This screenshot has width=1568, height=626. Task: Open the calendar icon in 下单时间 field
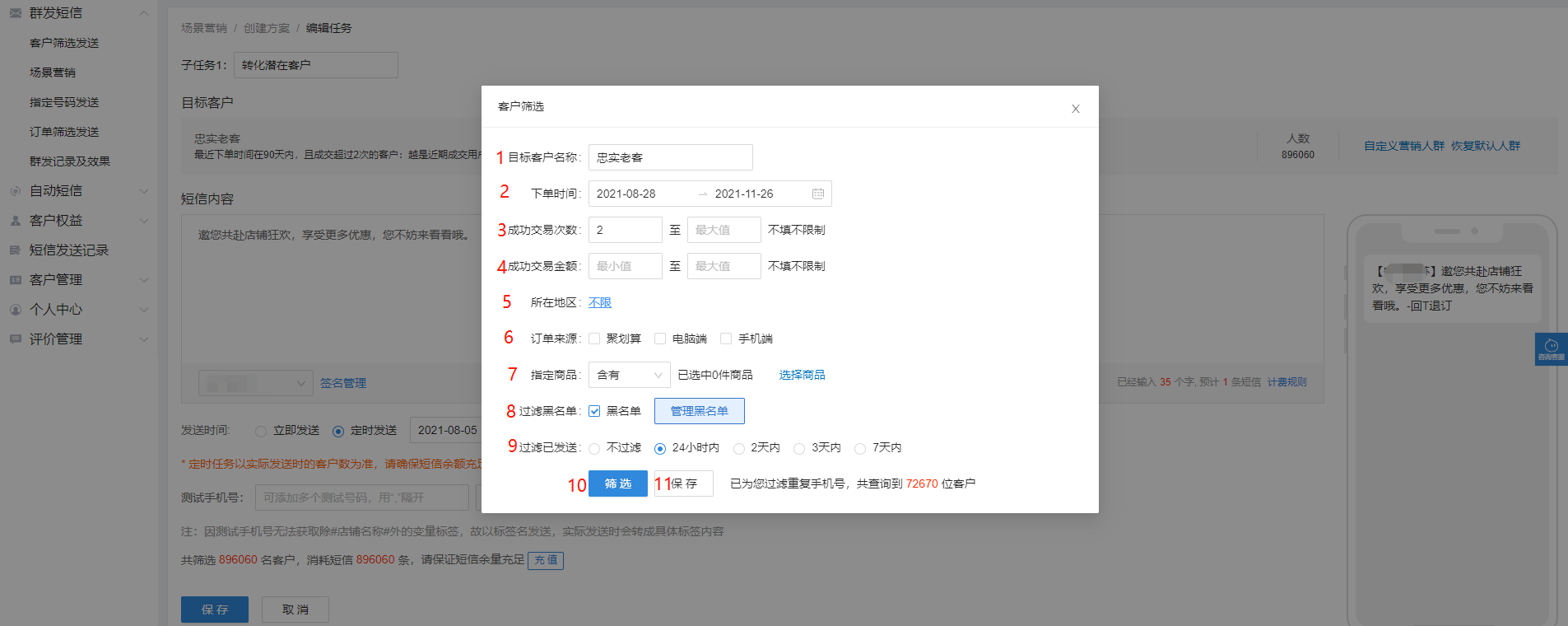pos(818,194)
